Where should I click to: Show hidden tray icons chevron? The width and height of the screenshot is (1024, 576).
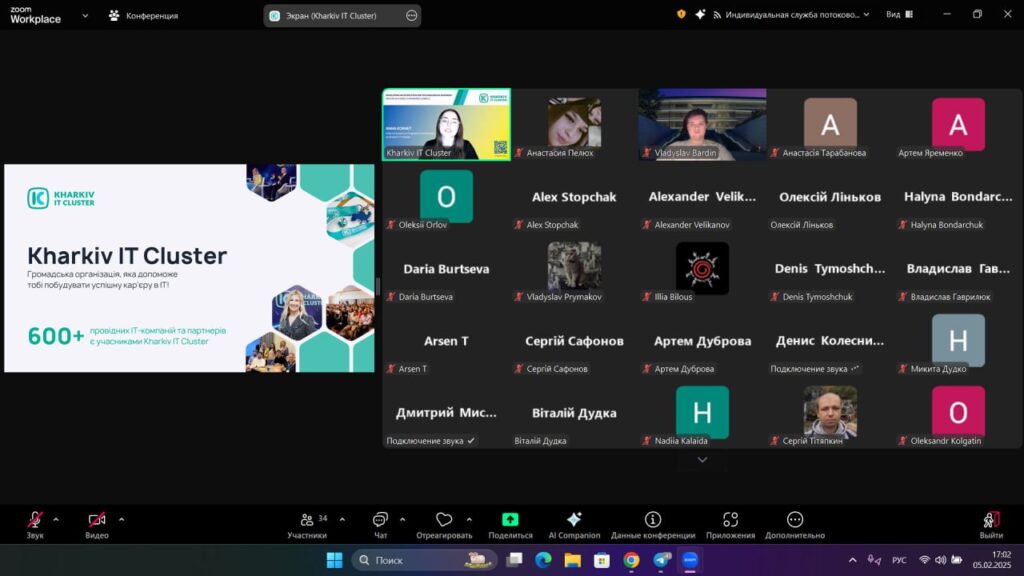[x=852, y=560]
